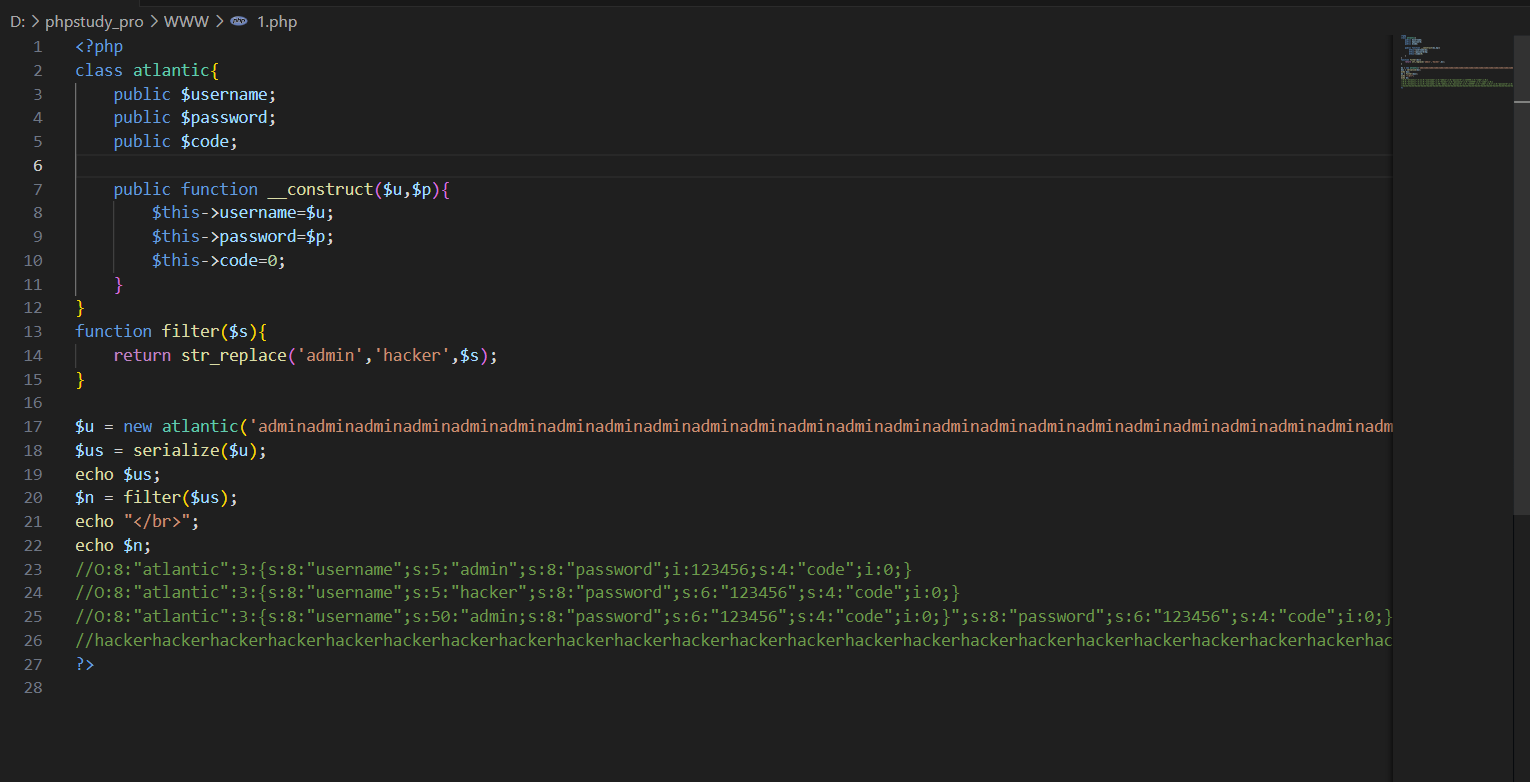Click the breadcrumb chevron after WWW
This screenshot has width=1530, height=782.
point(219,21)
